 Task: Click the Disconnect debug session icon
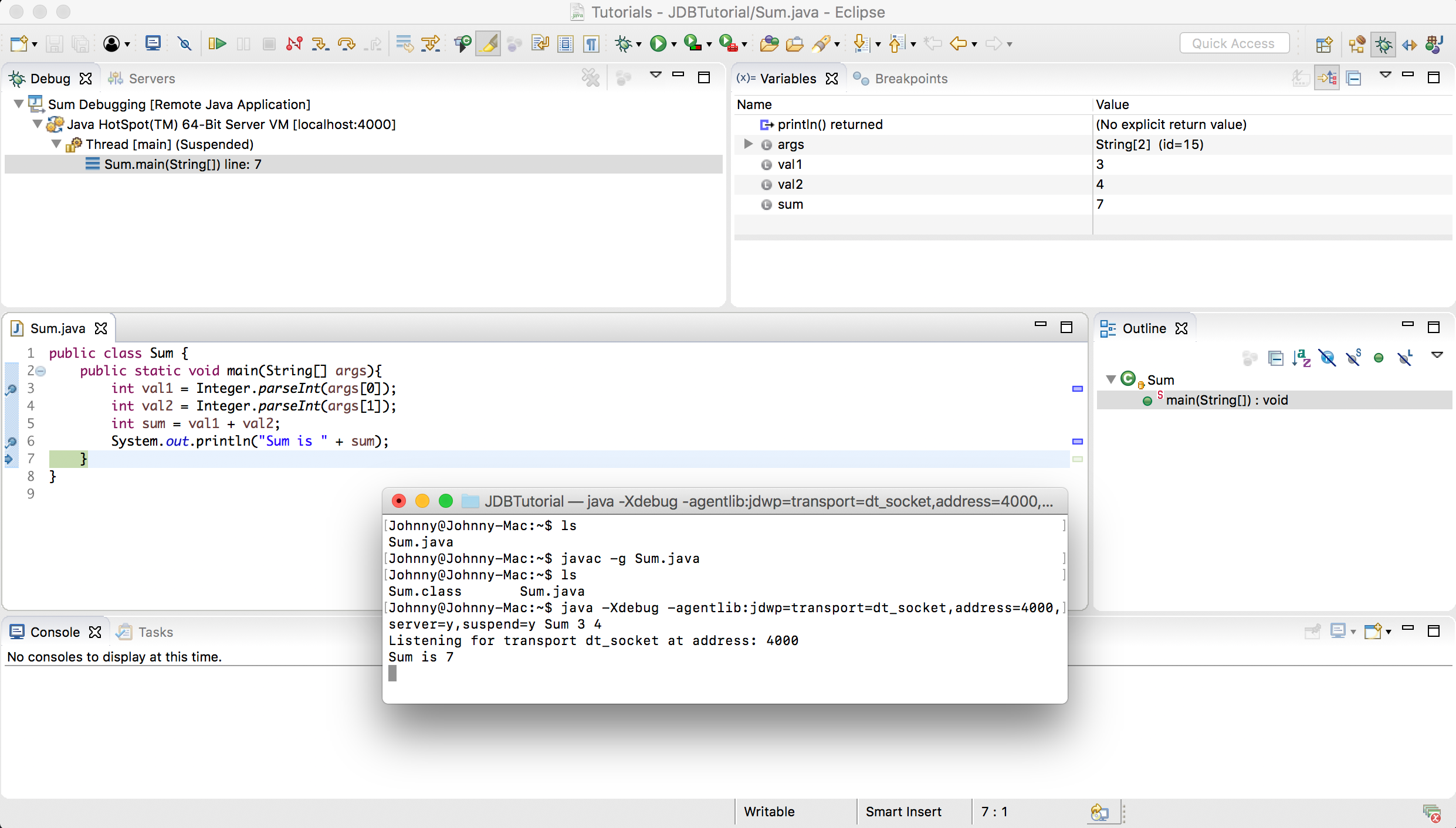coord(294,43)
